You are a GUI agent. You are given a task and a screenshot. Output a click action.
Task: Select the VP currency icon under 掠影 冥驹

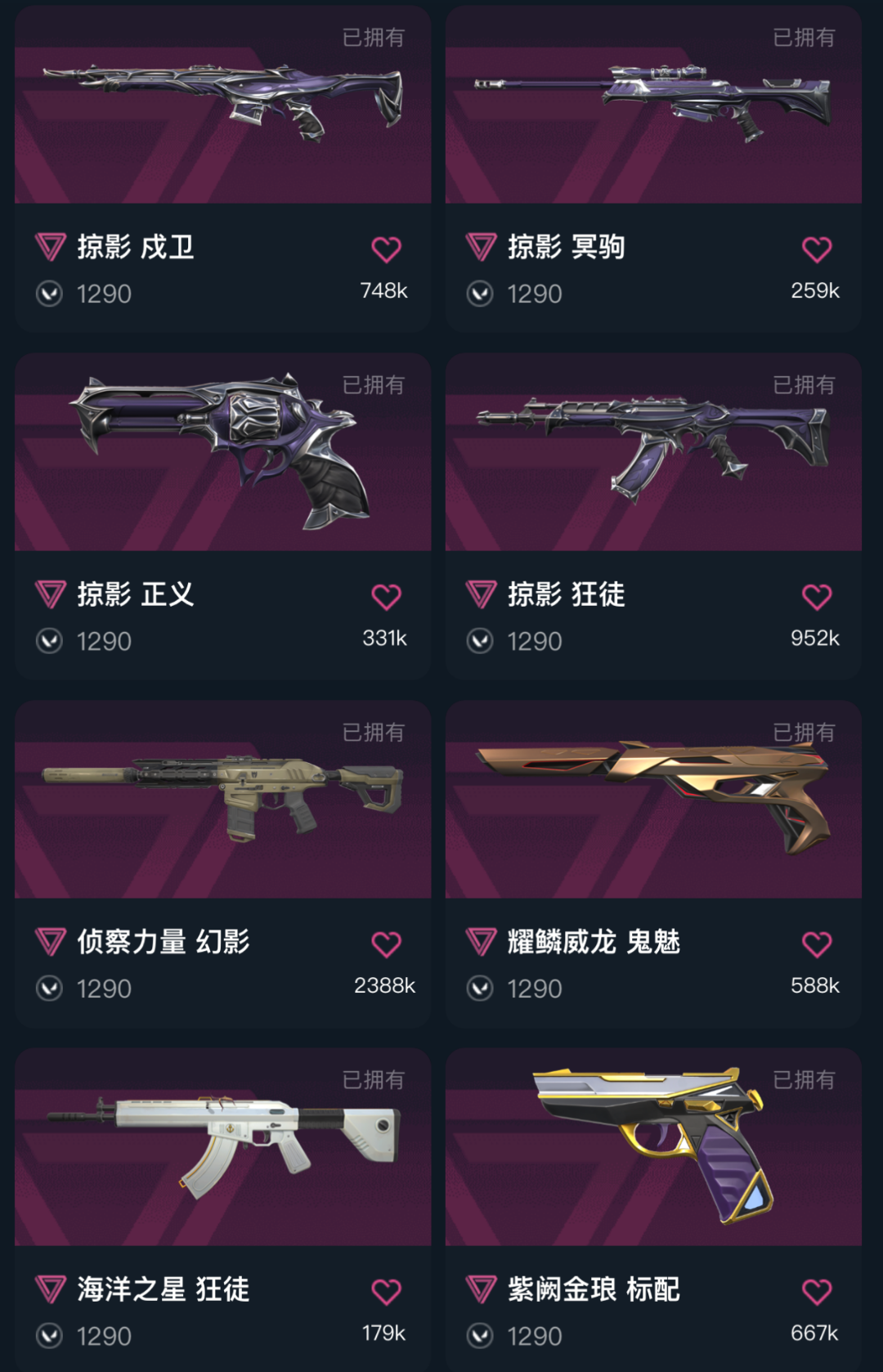click(480, 294)
